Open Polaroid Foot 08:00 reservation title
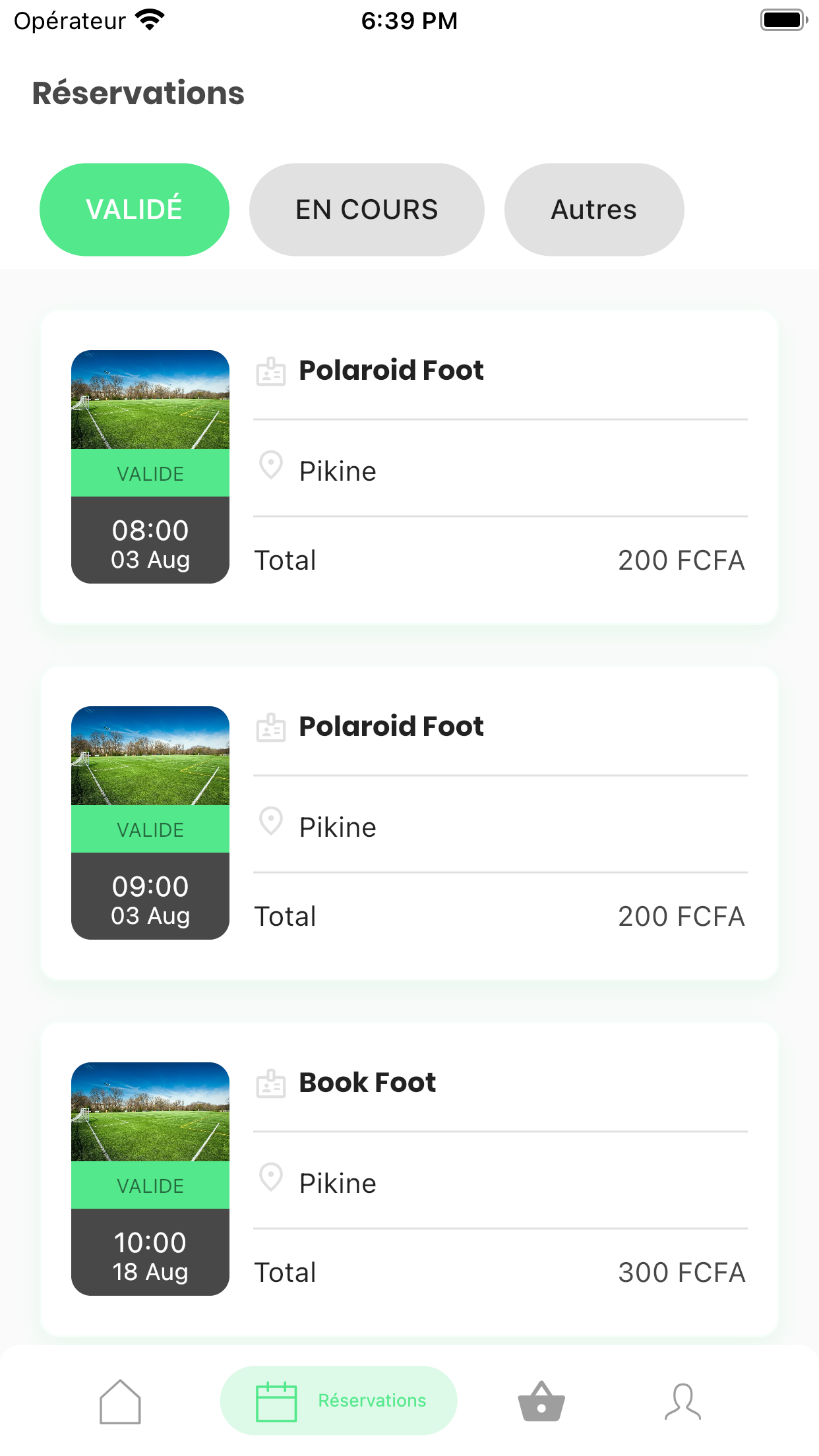This screenshot has width=819, height=1456. (391, 371)
